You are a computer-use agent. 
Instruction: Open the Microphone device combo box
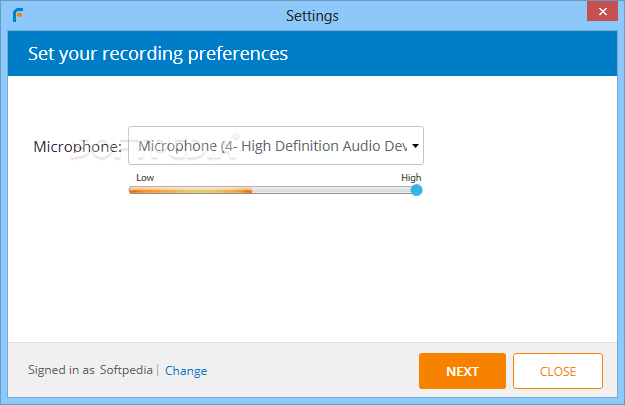coord(276,145)
